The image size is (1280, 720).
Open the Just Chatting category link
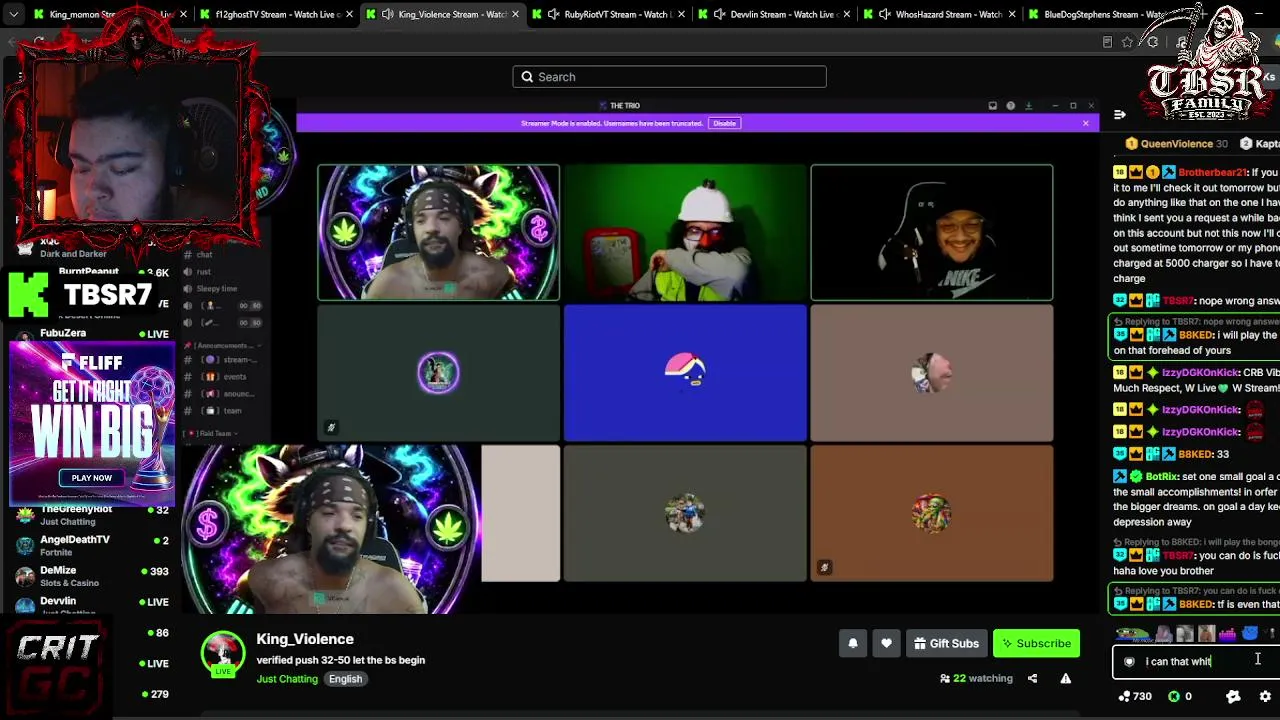[287, 679]
